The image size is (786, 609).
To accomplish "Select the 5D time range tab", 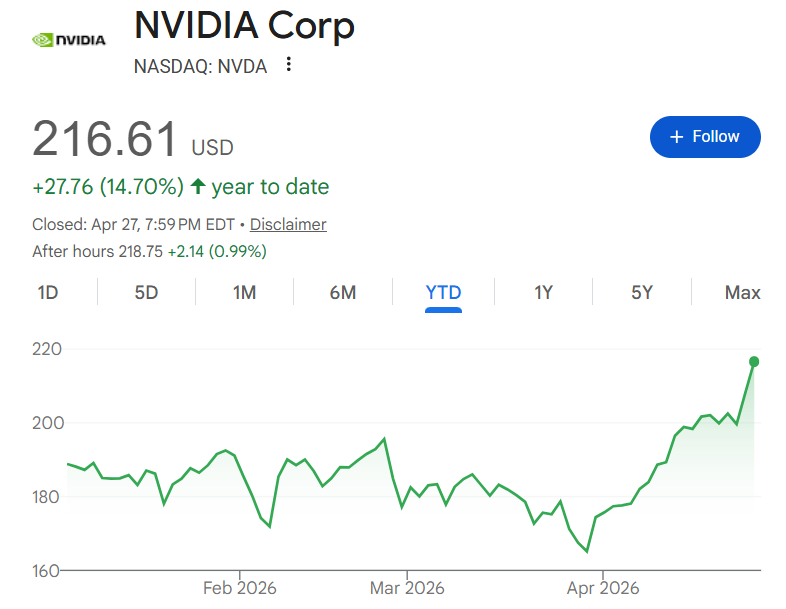I will click(x=146, y=292).
